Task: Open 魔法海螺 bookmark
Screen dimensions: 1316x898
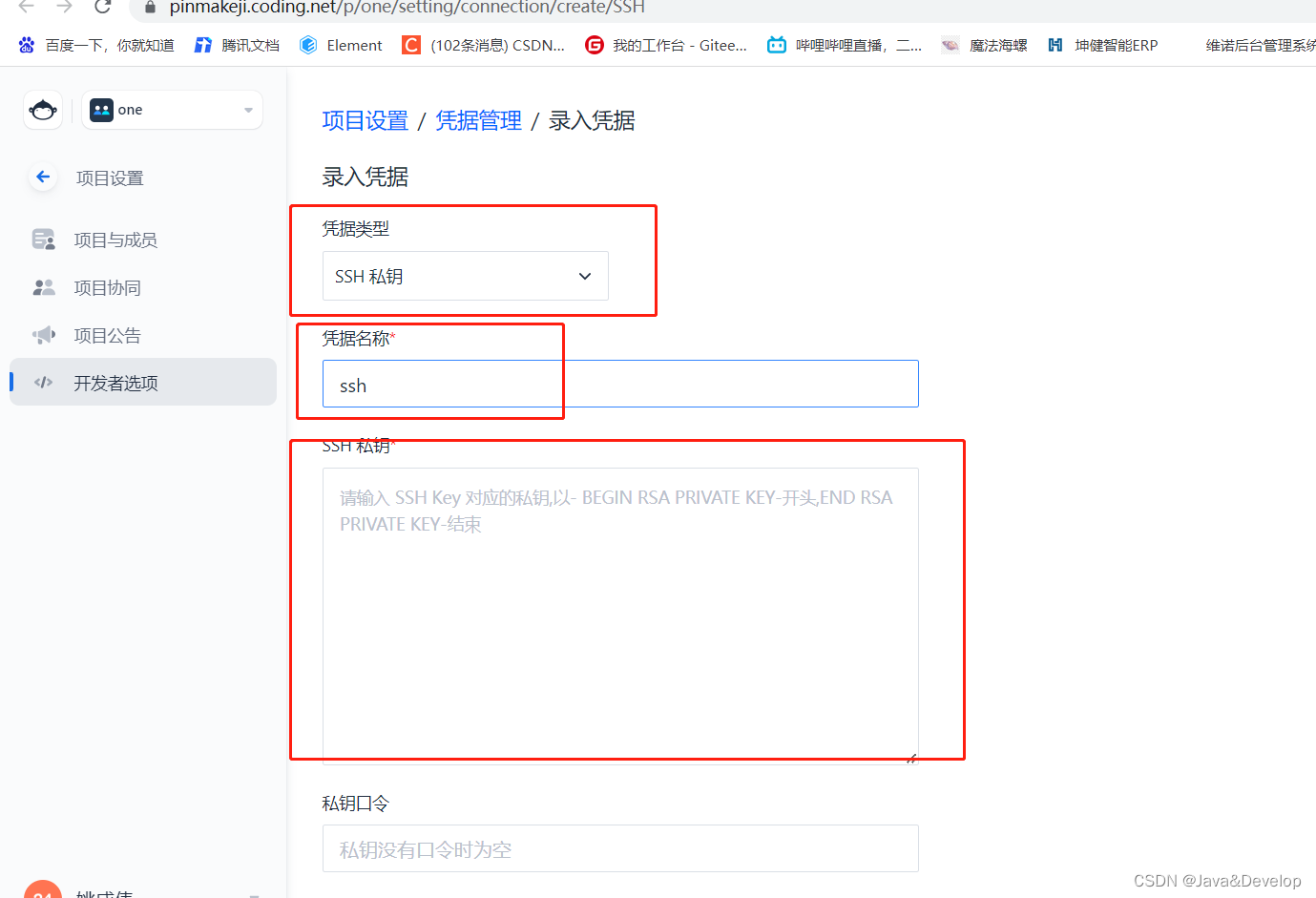Action: pos(985,45)
